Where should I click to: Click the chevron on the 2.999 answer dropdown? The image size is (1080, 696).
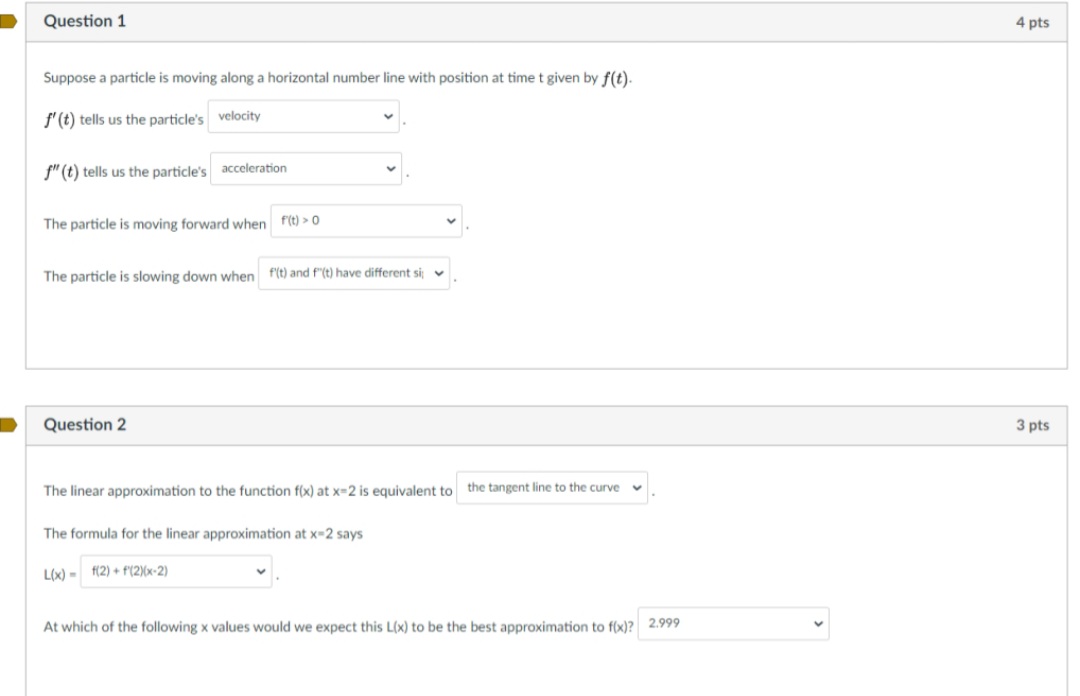(x=817, y=623)
